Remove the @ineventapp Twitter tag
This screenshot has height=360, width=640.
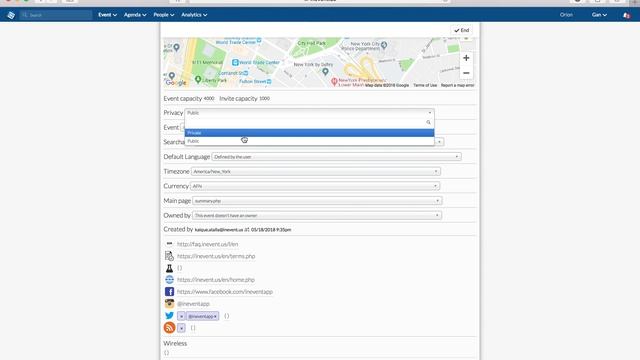(216, 316)
